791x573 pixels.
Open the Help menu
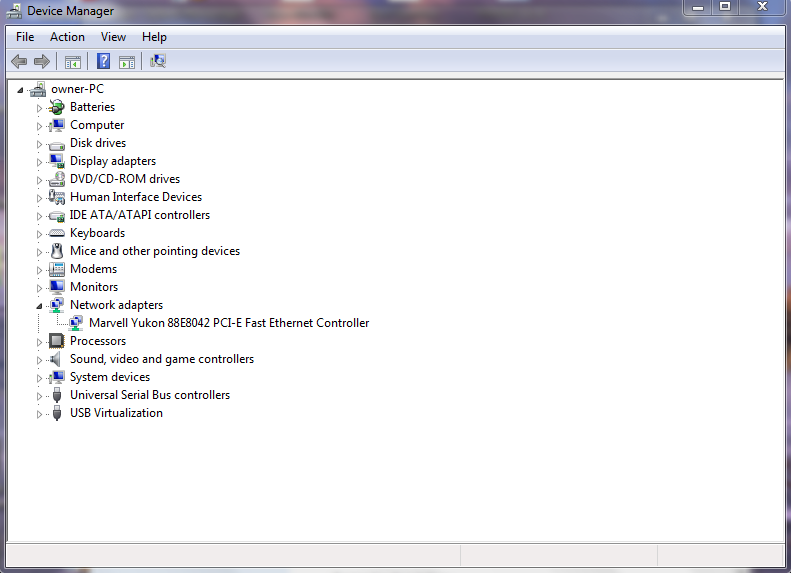pos(154,37)
